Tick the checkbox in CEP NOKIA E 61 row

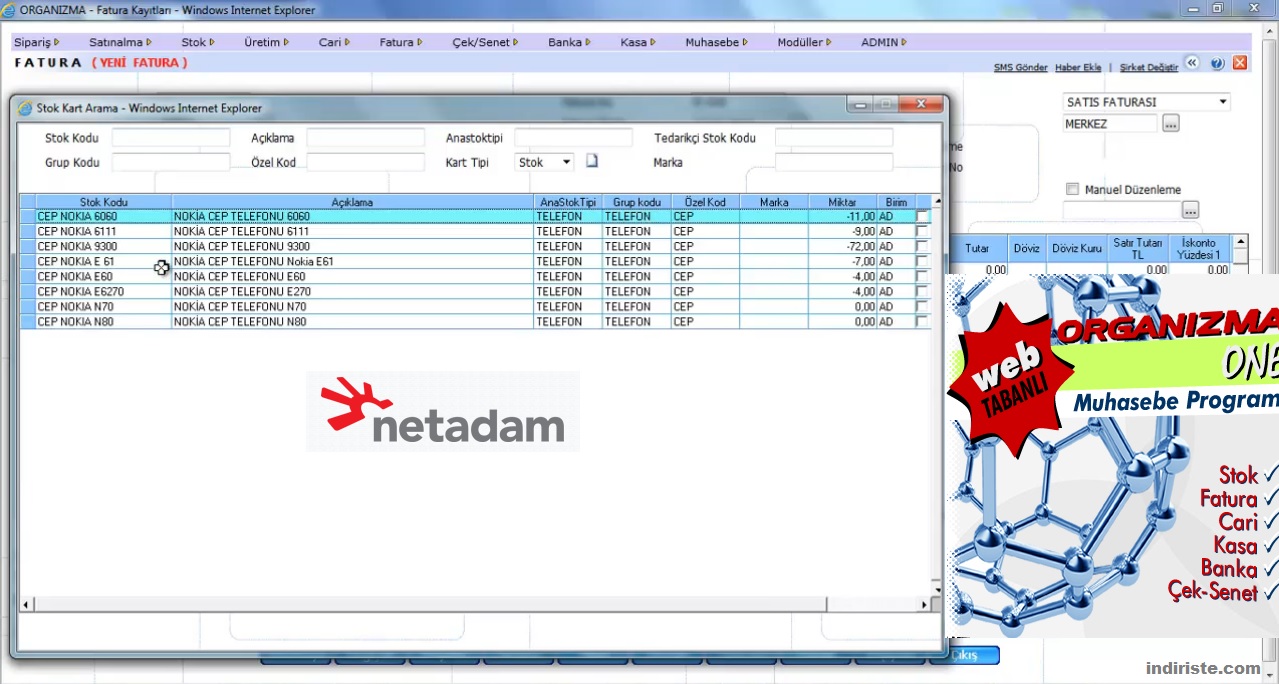click(x=922, y=261)
